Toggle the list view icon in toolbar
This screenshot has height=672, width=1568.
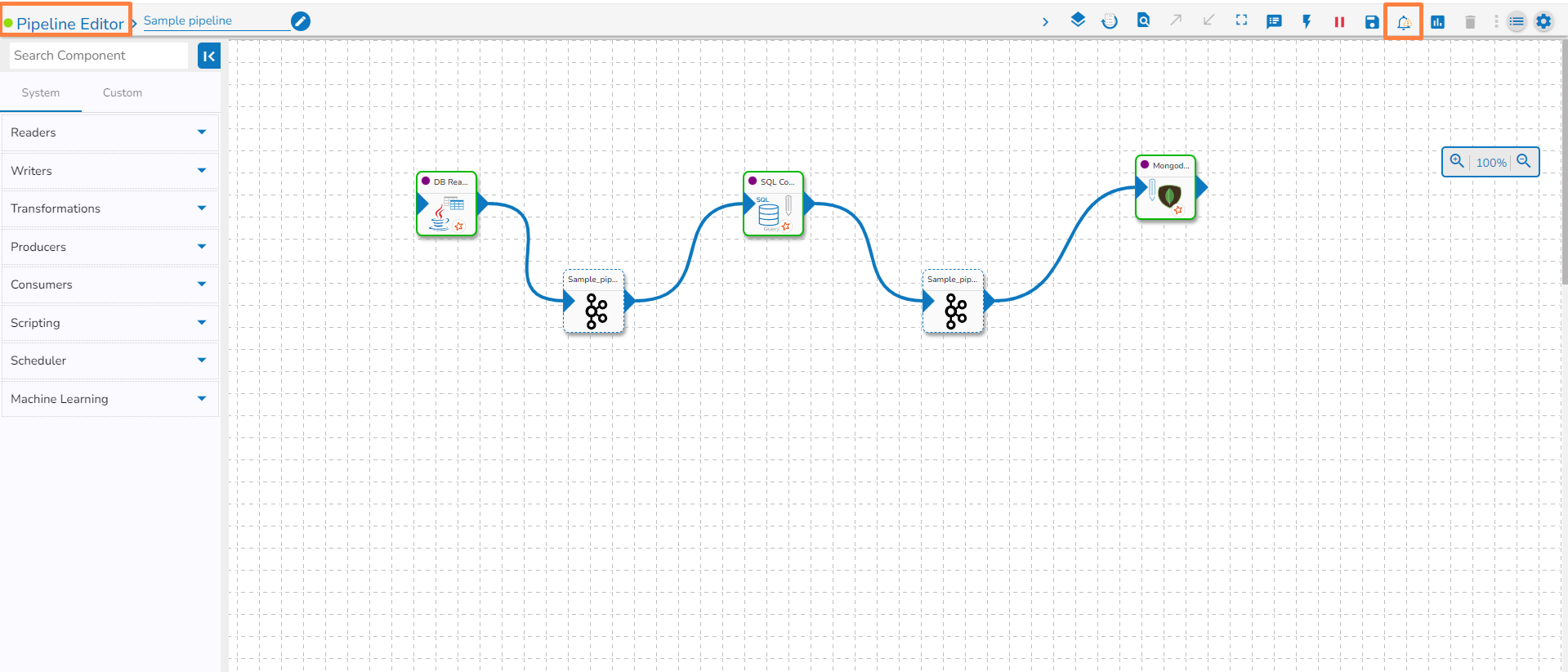[1517, 22]
